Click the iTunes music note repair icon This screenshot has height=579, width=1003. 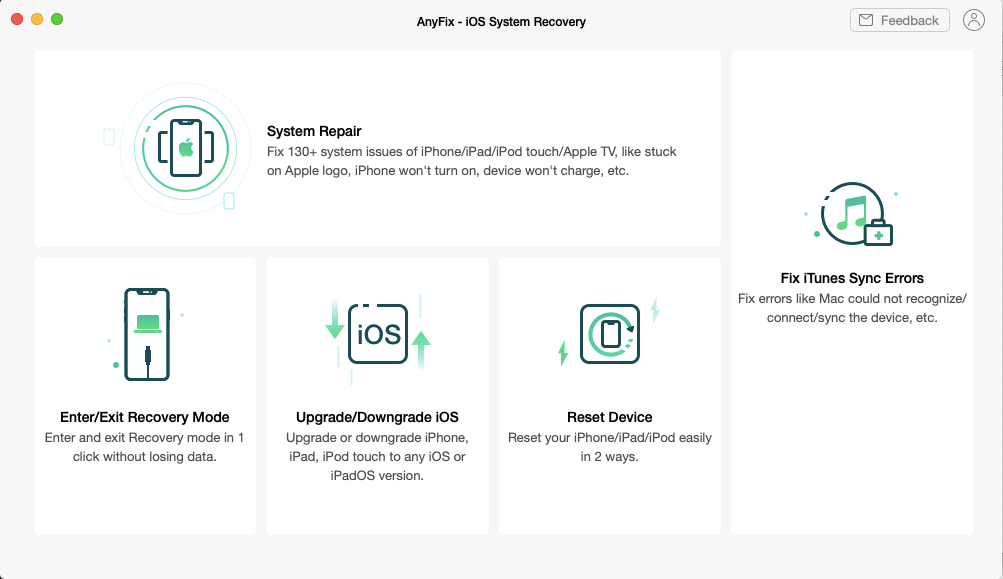pos(852,215)
